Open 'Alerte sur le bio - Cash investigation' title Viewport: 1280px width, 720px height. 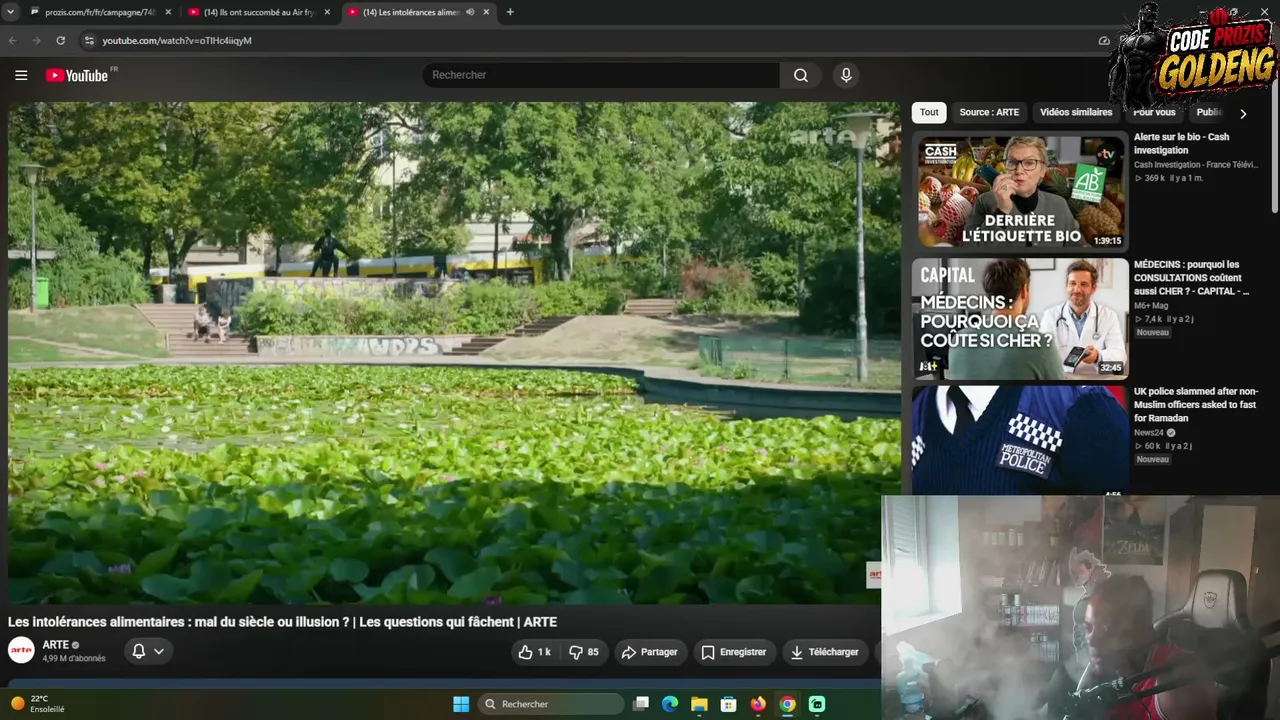click(x=1182, y=143)
